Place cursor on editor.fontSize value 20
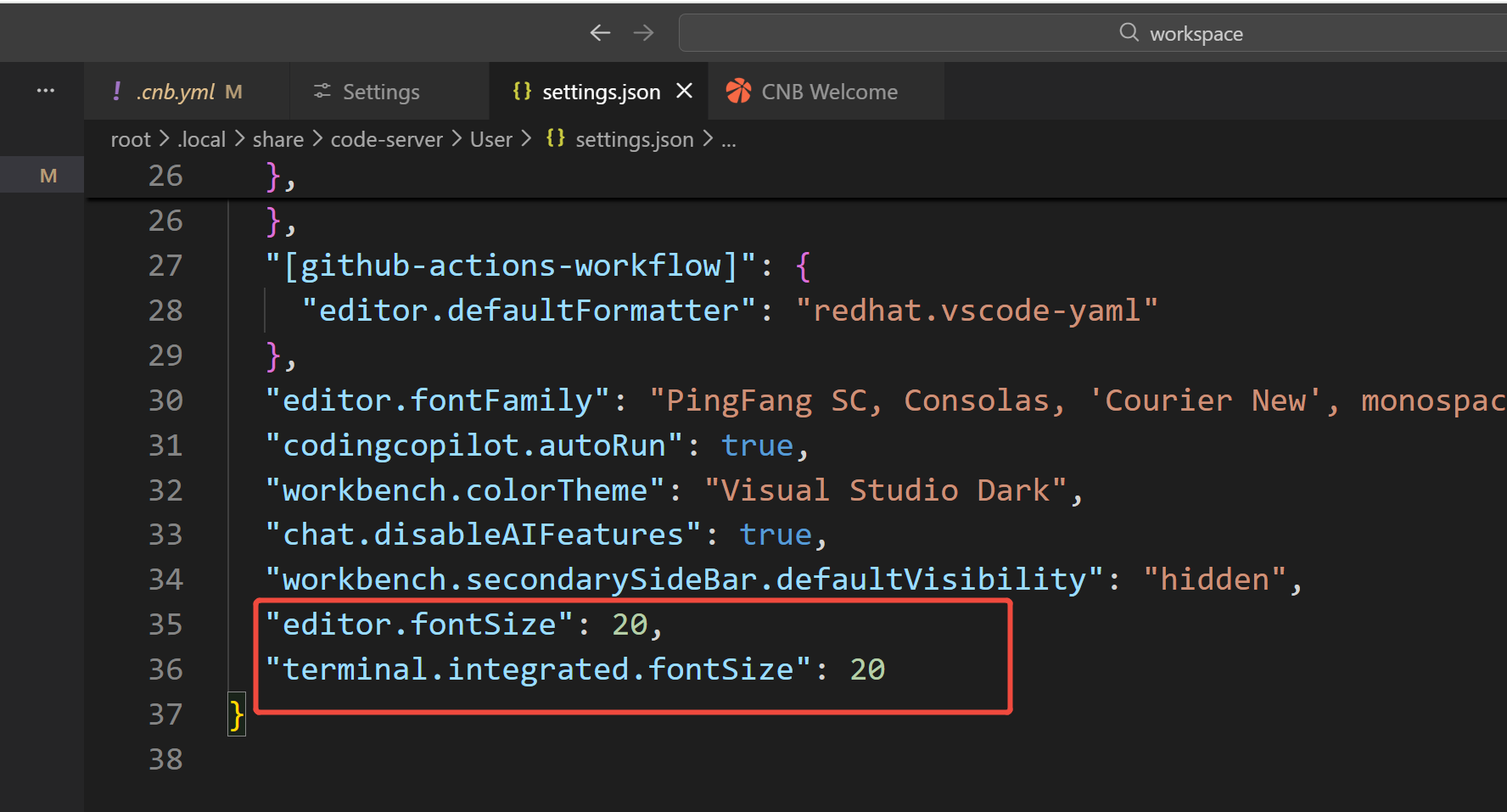Viewport: 1507px width, 812px height. (x=630, y=625)
